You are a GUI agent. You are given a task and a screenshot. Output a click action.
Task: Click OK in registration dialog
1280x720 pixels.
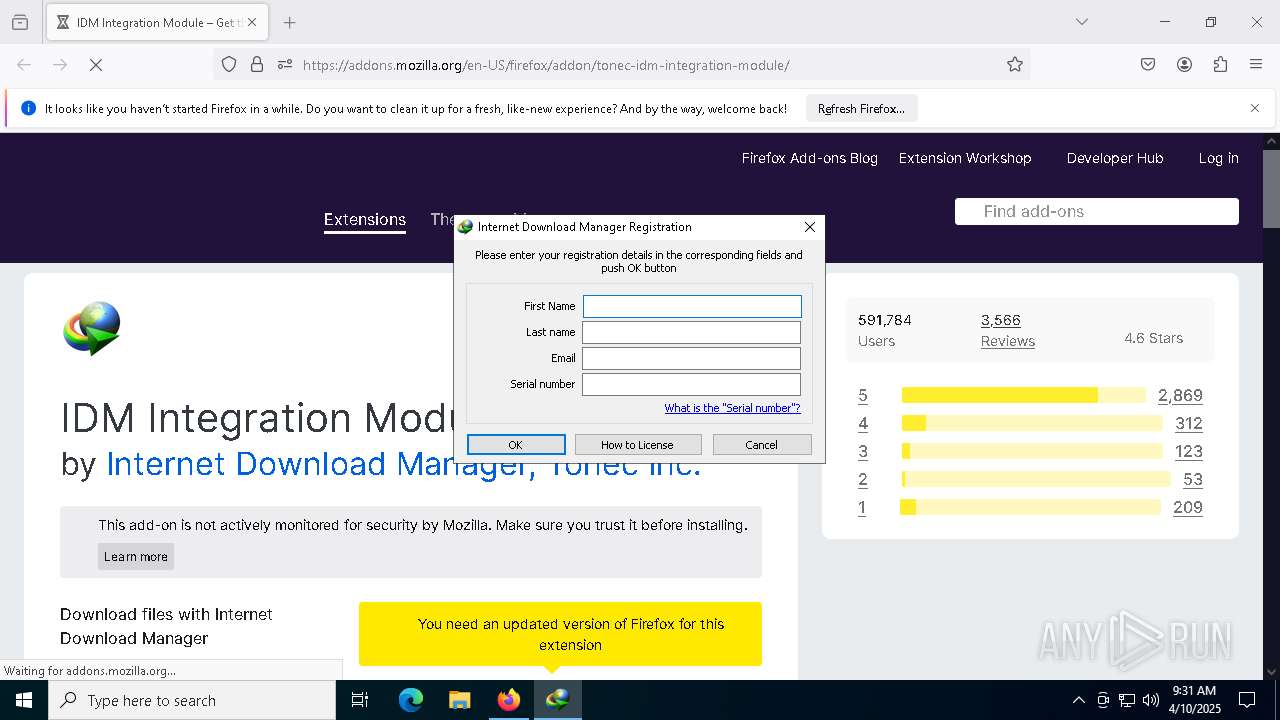516,445
